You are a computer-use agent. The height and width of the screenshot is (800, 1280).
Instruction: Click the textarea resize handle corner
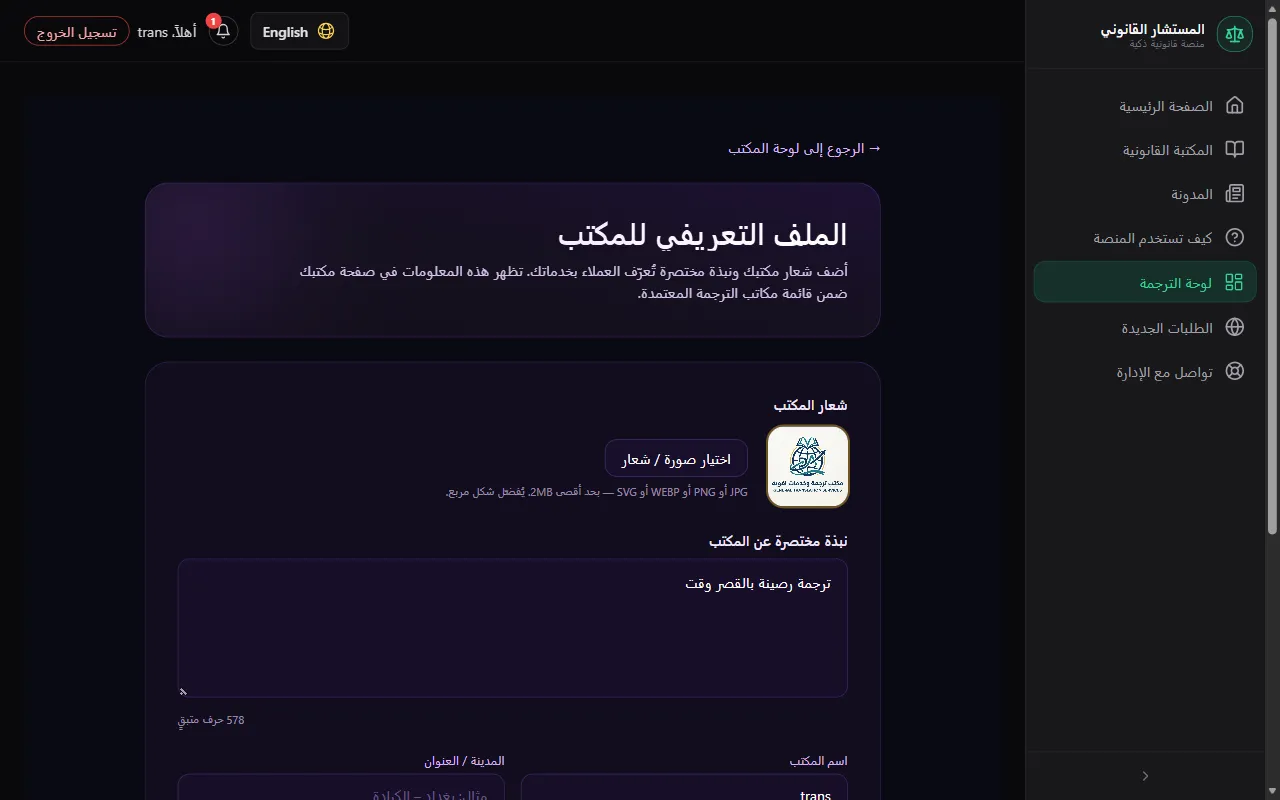coord(184,691)
